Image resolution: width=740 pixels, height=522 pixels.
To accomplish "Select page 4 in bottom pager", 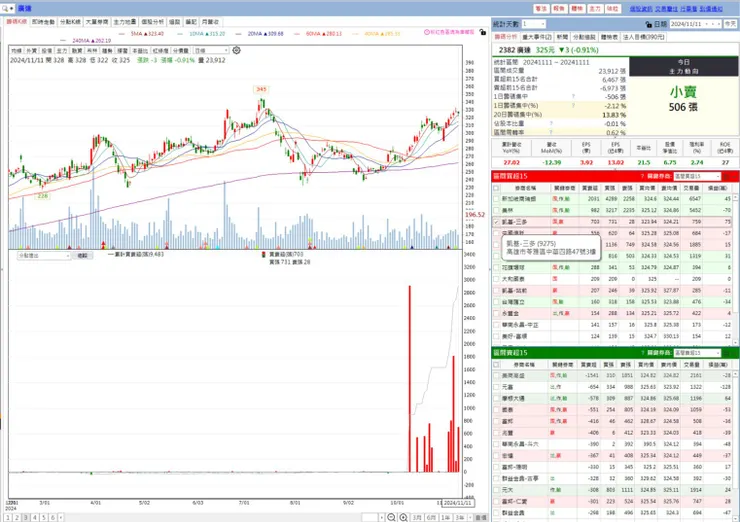I will pyautogui.click(x=34, y=518).
